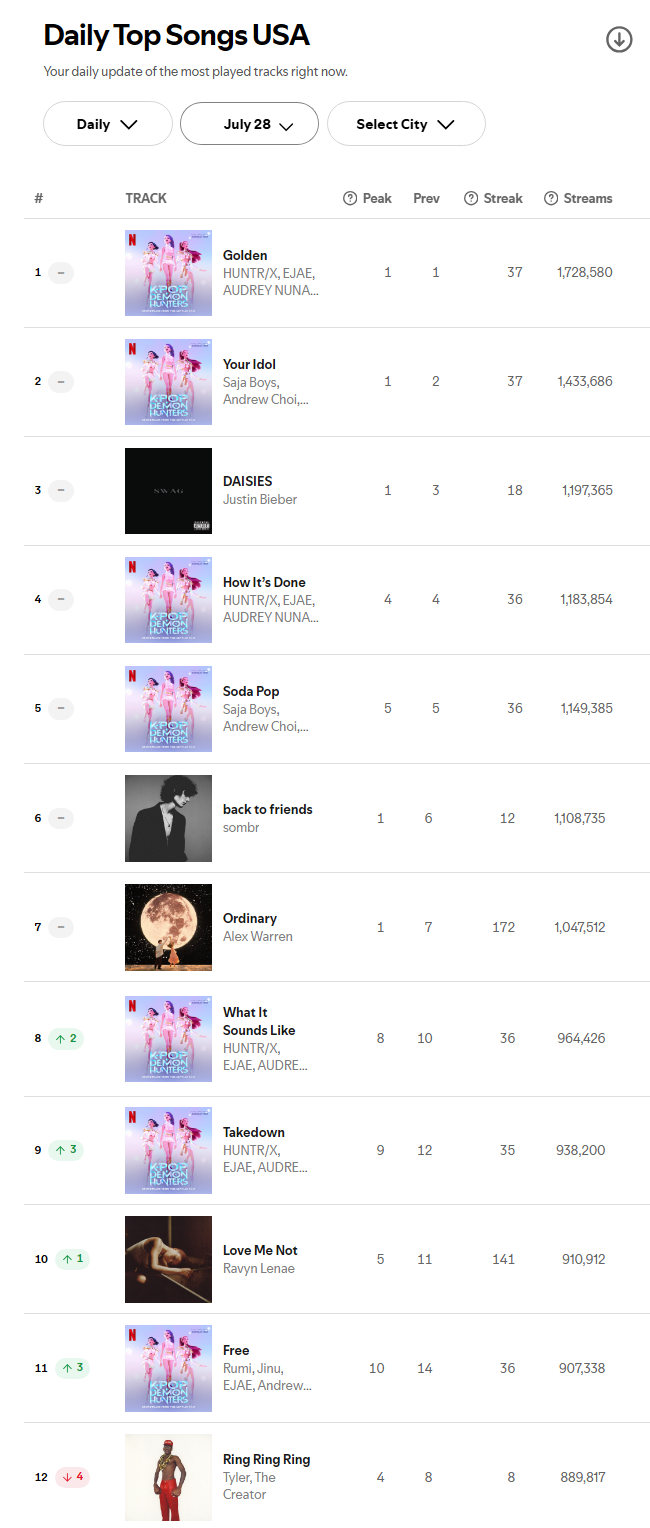Click the Soda Pop song title
The image size is (650, 1528).
pyautogui.click(x=251, y=691)
